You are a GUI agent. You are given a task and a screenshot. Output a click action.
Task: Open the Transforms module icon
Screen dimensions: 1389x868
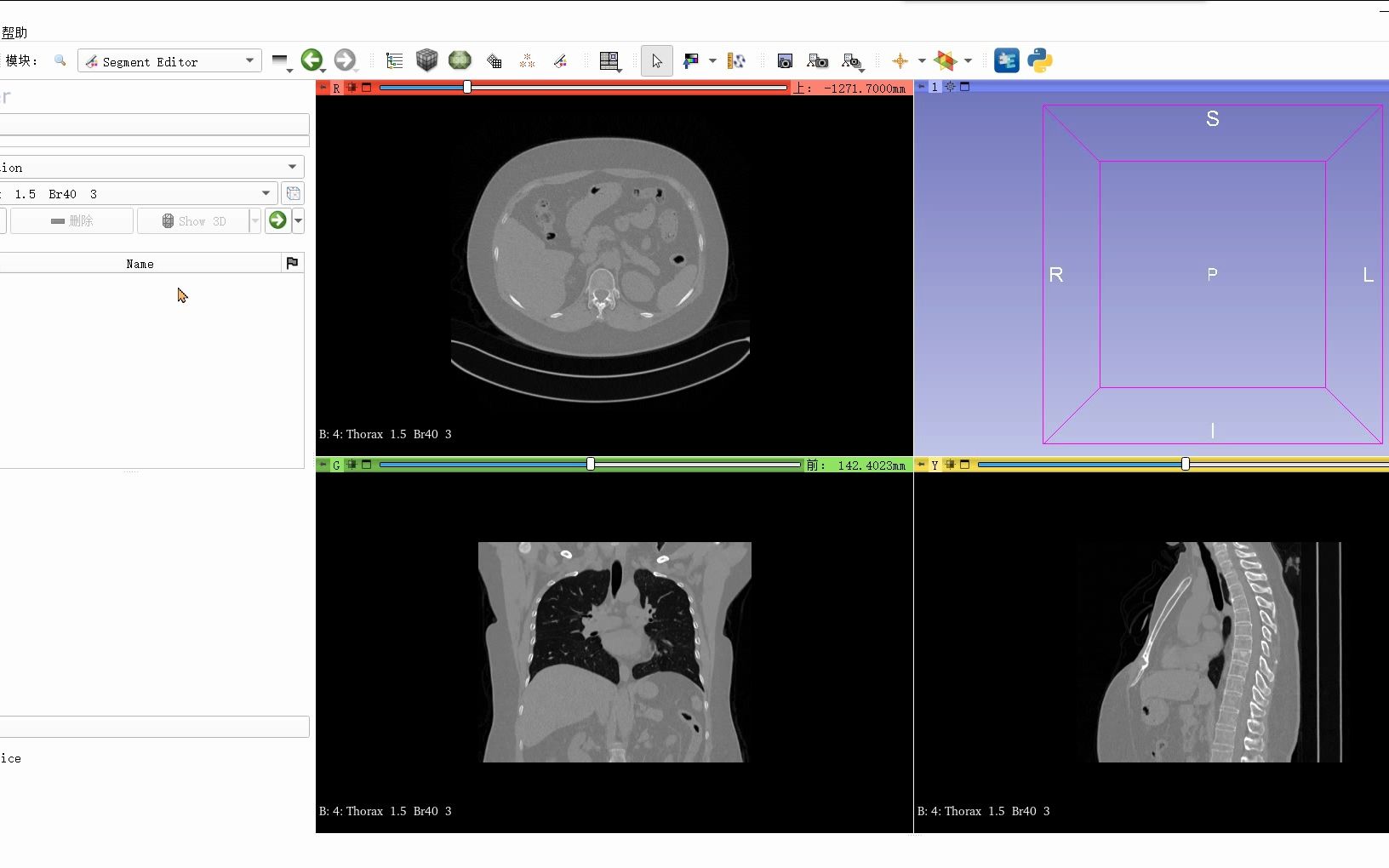click(494, 60)
